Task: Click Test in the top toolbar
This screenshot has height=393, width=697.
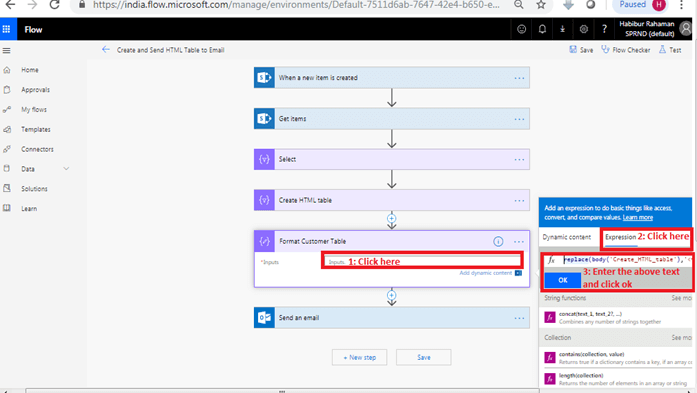Action: (670, 50)
